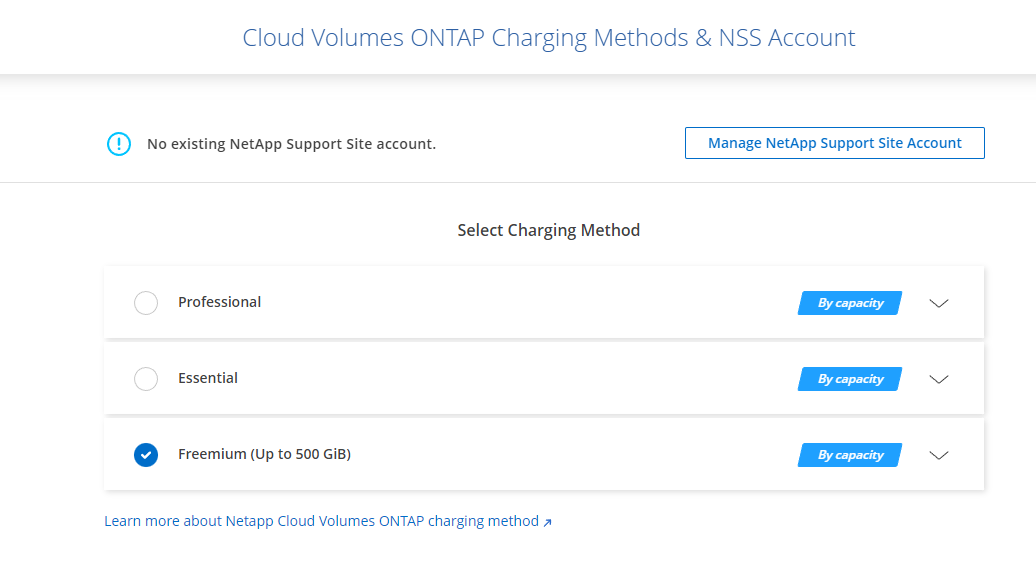Click the Select Charging Method heading

(548, 230)
